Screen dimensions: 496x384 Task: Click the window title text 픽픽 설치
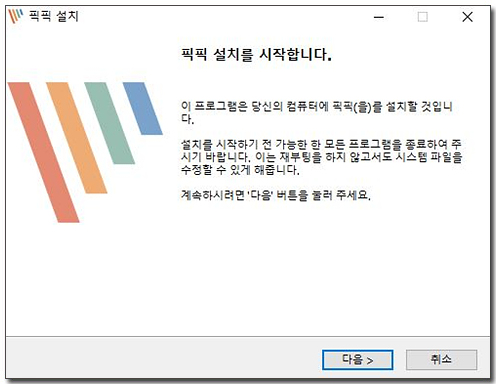[54, 16]
